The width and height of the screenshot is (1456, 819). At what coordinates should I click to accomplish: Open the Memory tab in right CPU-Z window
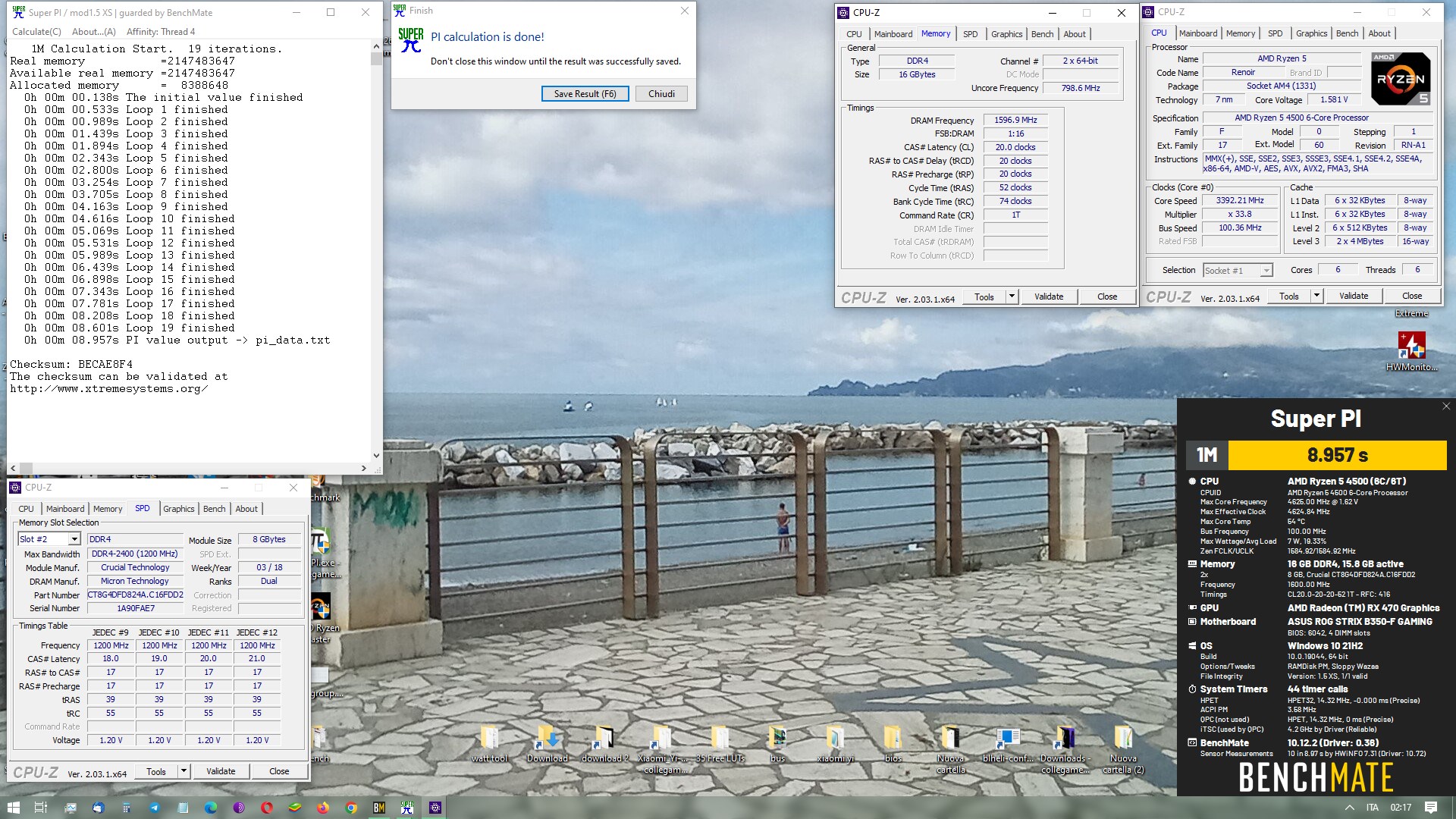click(x=1241, y=33)
